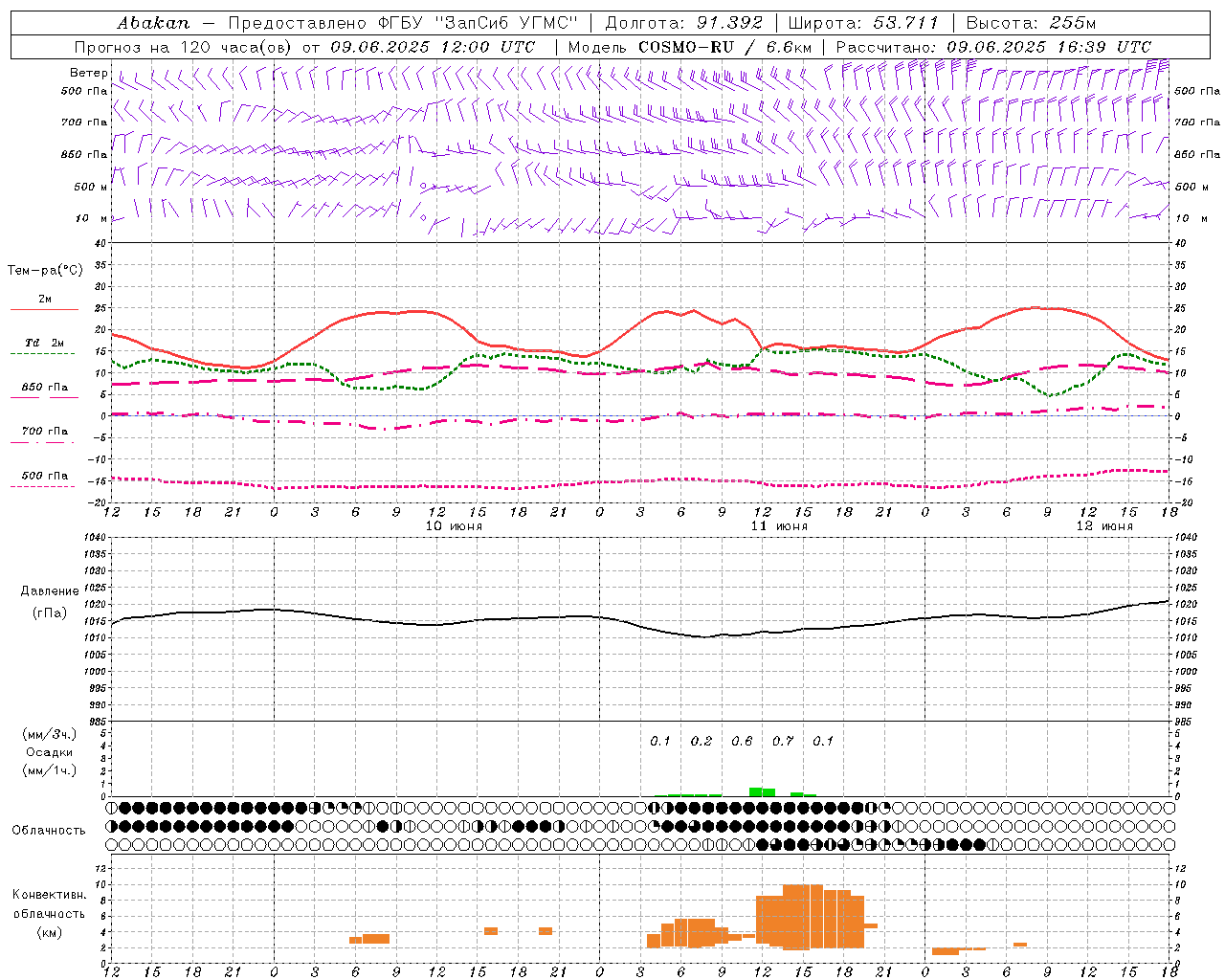The width and height of the screenshot is (1225, 980).
Task: Click the Давление pressure label
Action: click(x=49, y=591)
